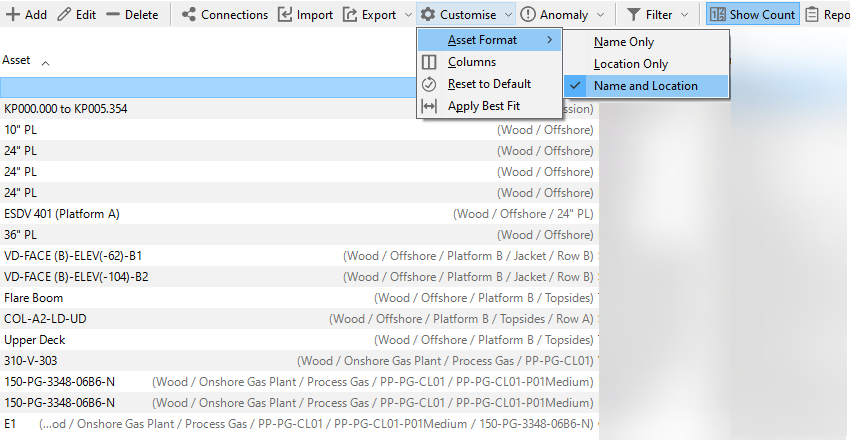Image resolution: width=850 pixels, height=443 pixels.
Task: Click the Edit button label
Action: [x=86, y=15]
